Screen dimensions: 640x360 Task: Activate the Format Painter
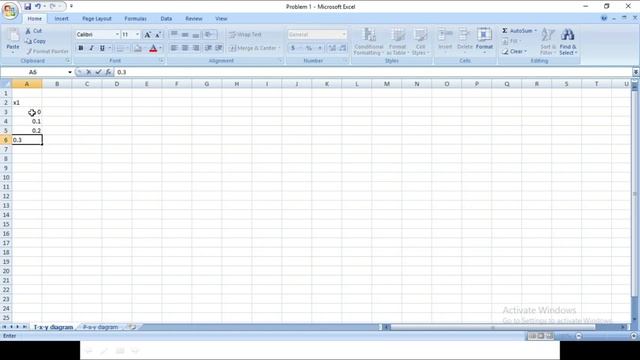(x=47, y=51)
